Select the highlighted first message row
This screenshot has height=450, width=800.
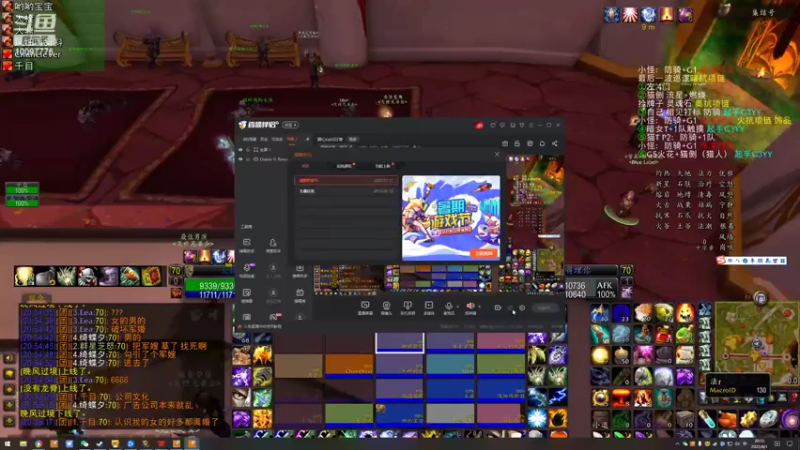pyautogui.click(x=346, y=180)
